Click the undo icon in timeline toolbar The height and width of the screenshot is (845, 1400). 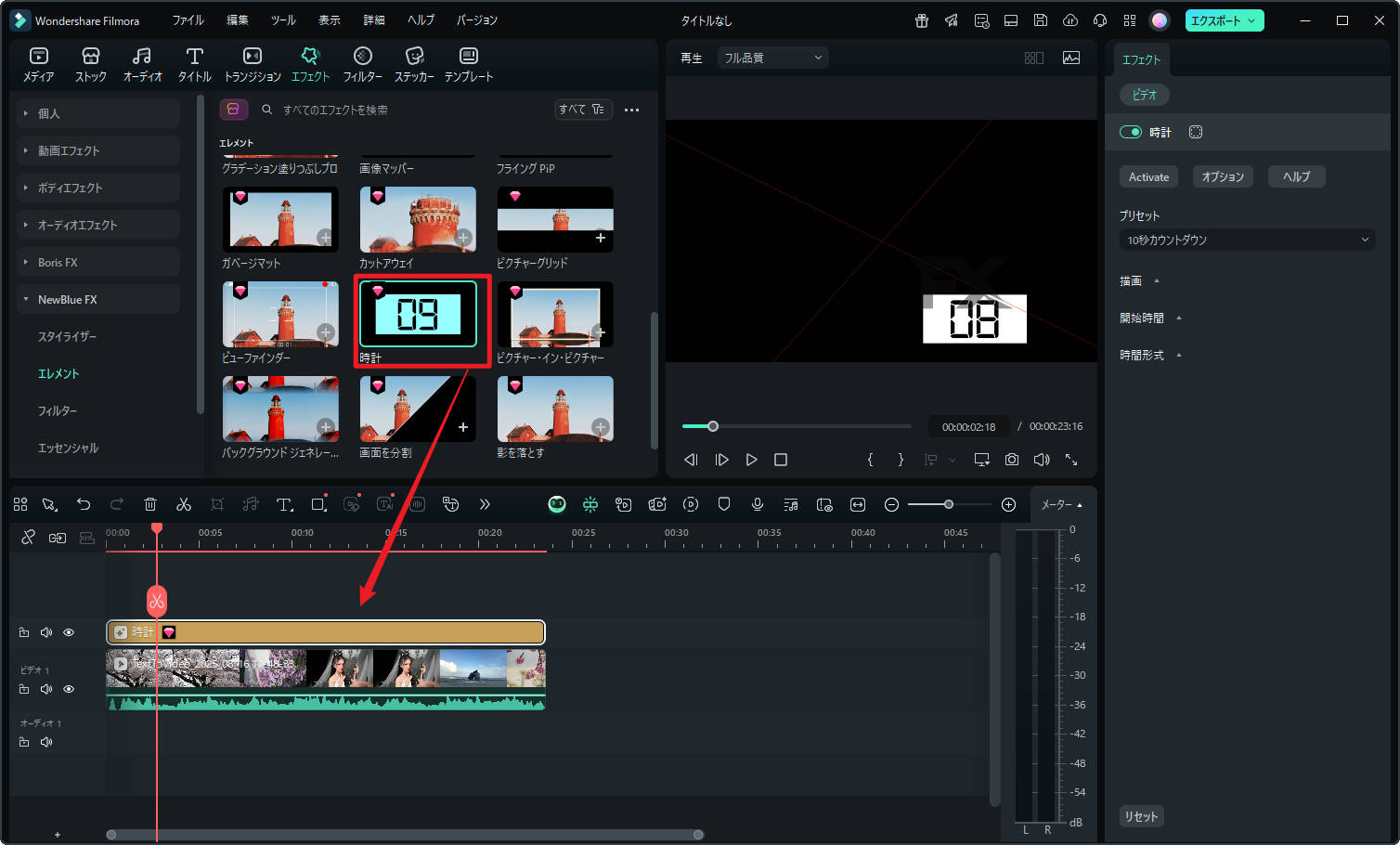point(84,504)
